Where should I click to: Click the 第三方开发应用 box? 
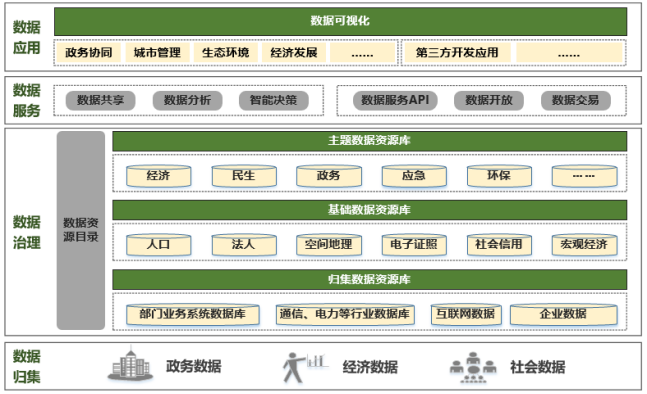457,53
